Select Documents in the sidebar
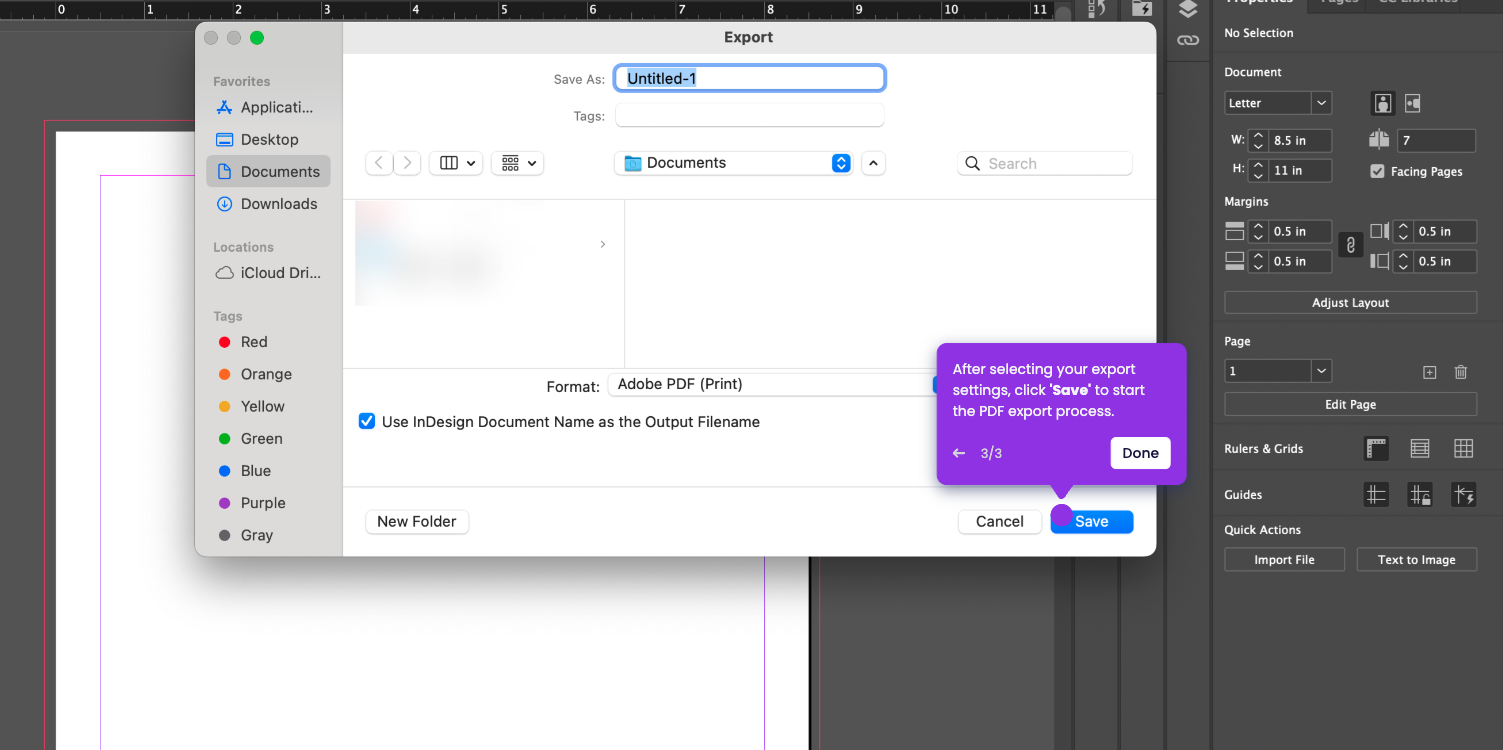Image resolution: width=1503 pixels, height=750 pixels. (268, 171)
